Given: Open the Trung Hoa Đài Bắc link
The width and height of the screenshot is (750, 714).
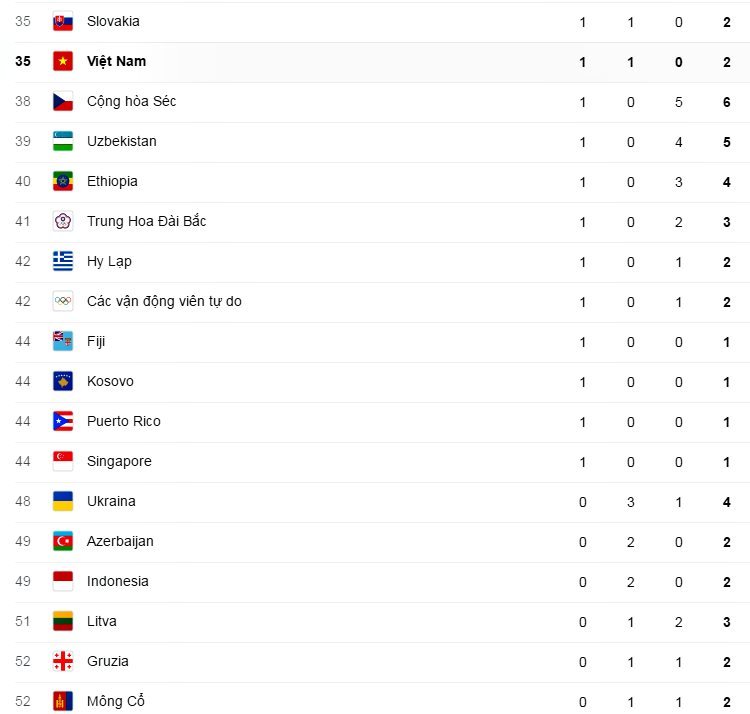Looking at the screenshot, I should (146, 221).
